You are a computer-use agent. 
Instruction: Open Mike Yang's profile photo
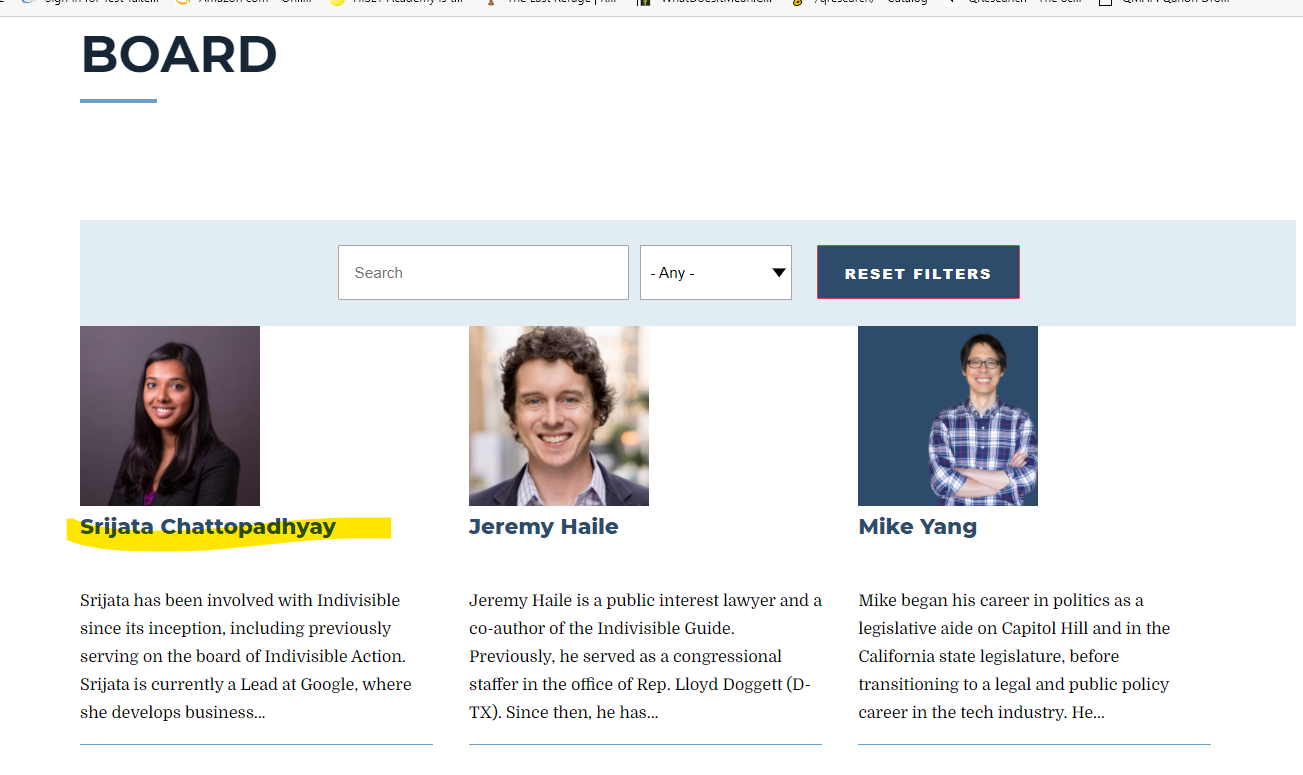pyautogui.click(x=948, y=416)
